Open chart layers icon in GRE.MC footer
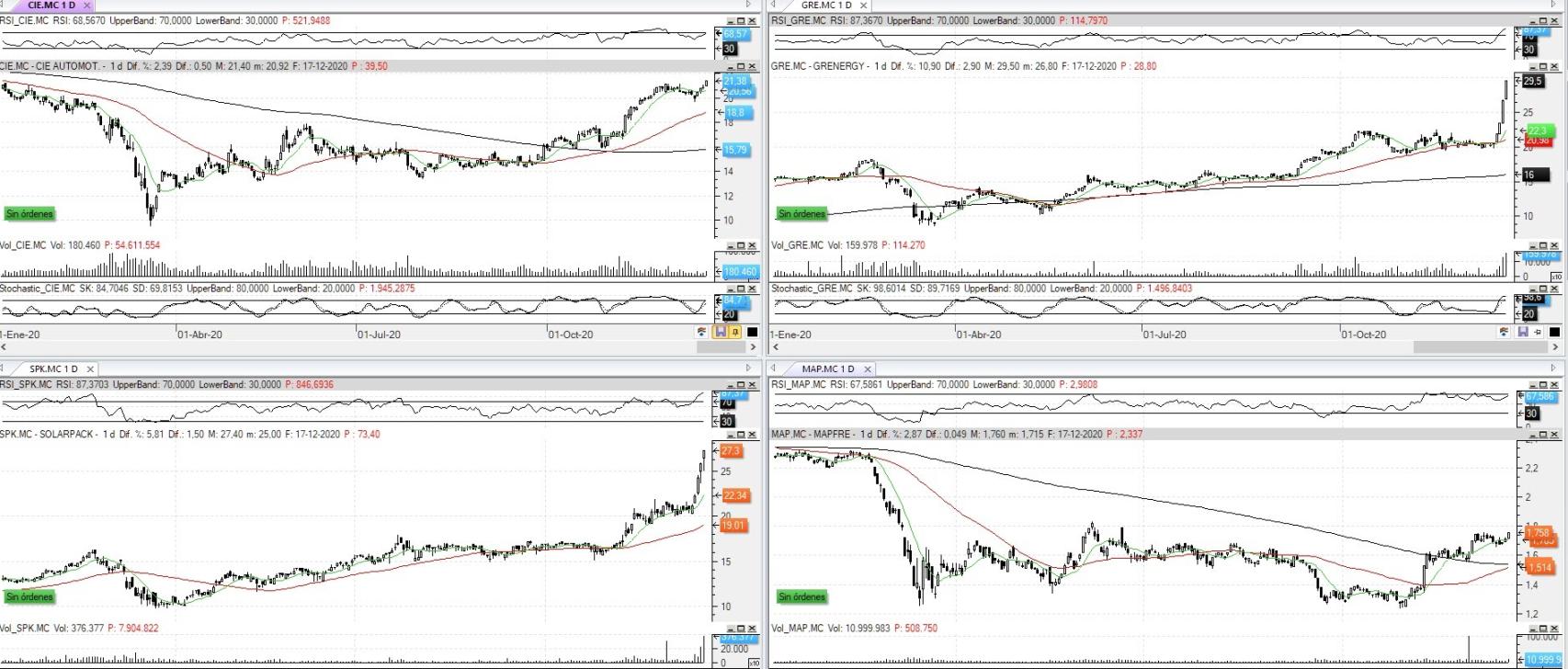 point(1505,332)
